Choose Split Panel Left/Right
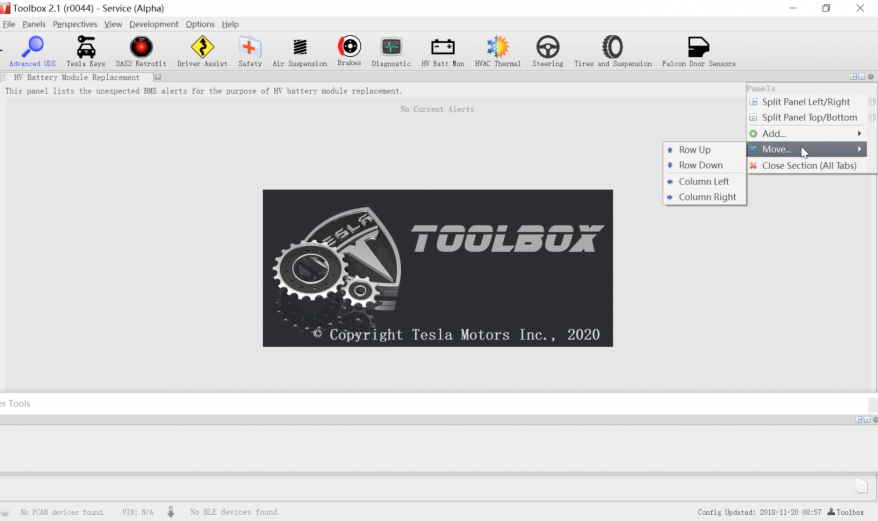The image size is (878, 521). (x=806, y=101)
